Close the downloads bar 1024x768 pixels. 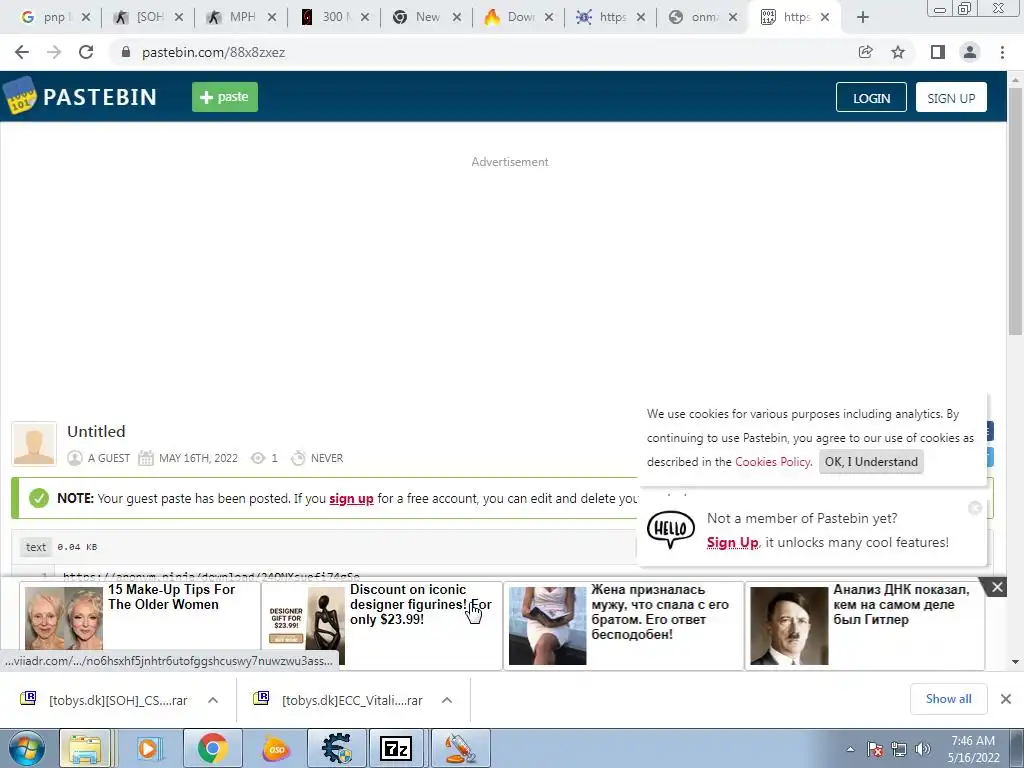[x=1006, y=699]
